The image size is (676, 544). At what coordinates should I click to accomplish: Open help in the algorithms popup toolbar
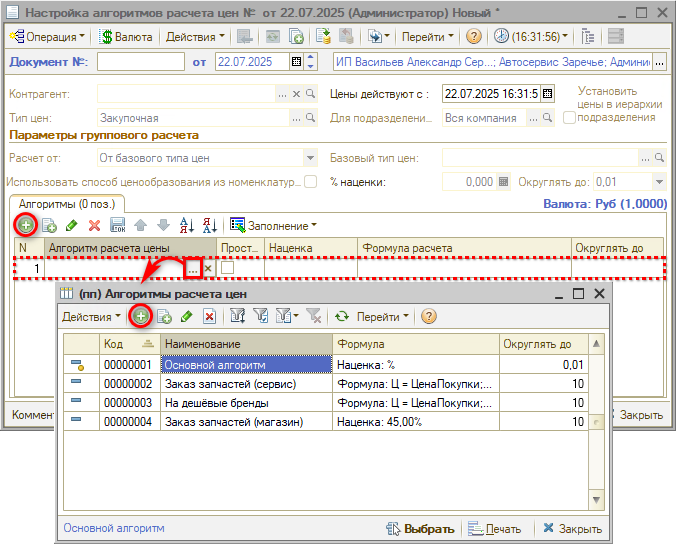(429, 316)
